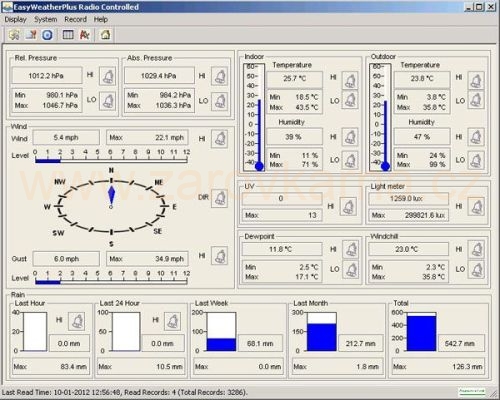500x400 pixels.
Task: Click the wind Level bar scale
Action: click(x=111, y=156)
